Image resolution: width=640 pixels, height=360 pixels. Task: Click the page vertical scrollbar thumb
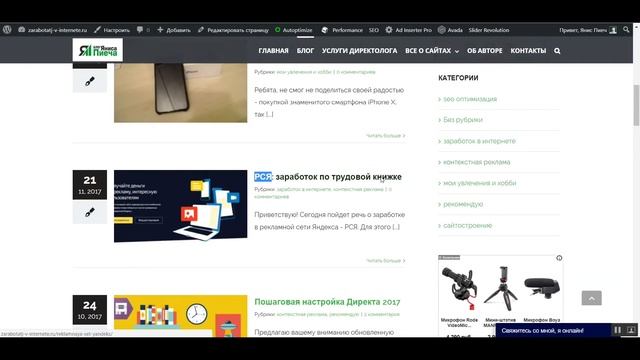click(x=636, y=105)
